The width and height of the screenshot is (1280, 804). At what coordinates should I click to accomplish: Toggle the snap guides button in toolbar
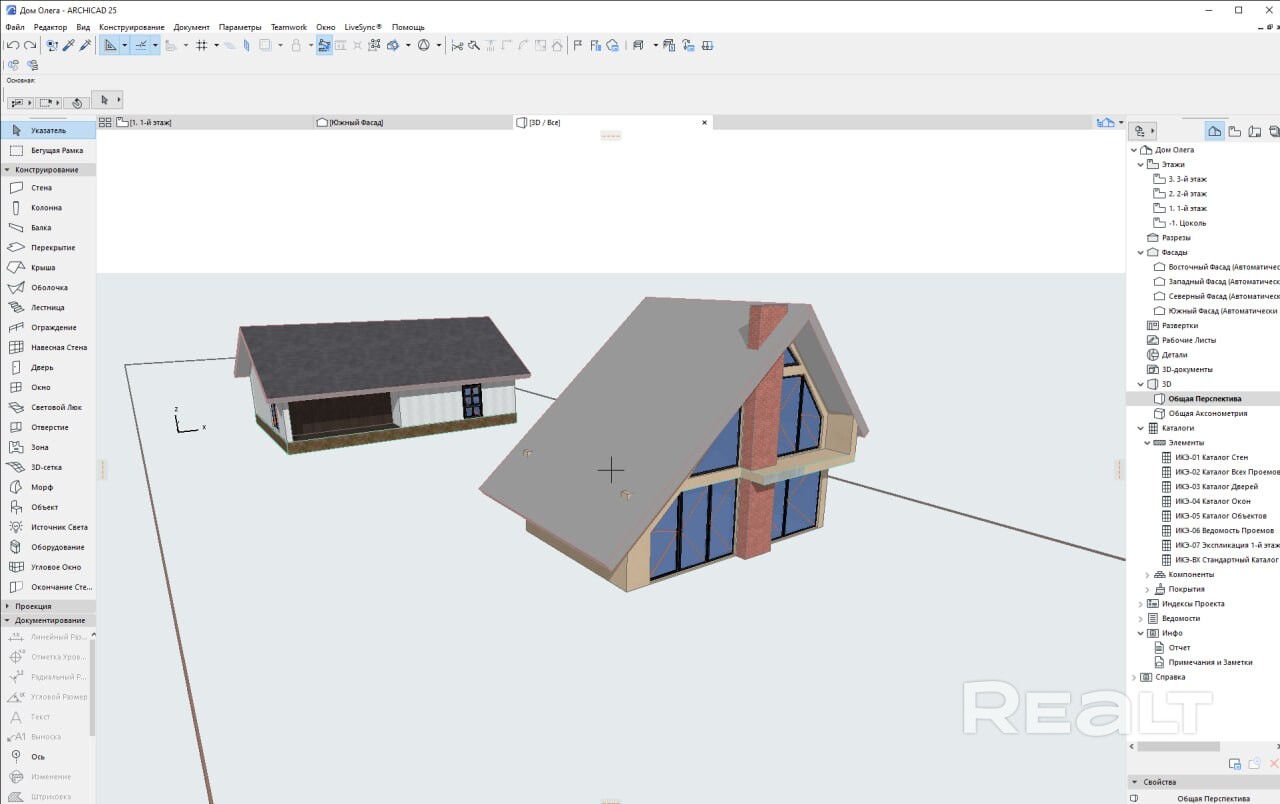click(x=141, y=46)
